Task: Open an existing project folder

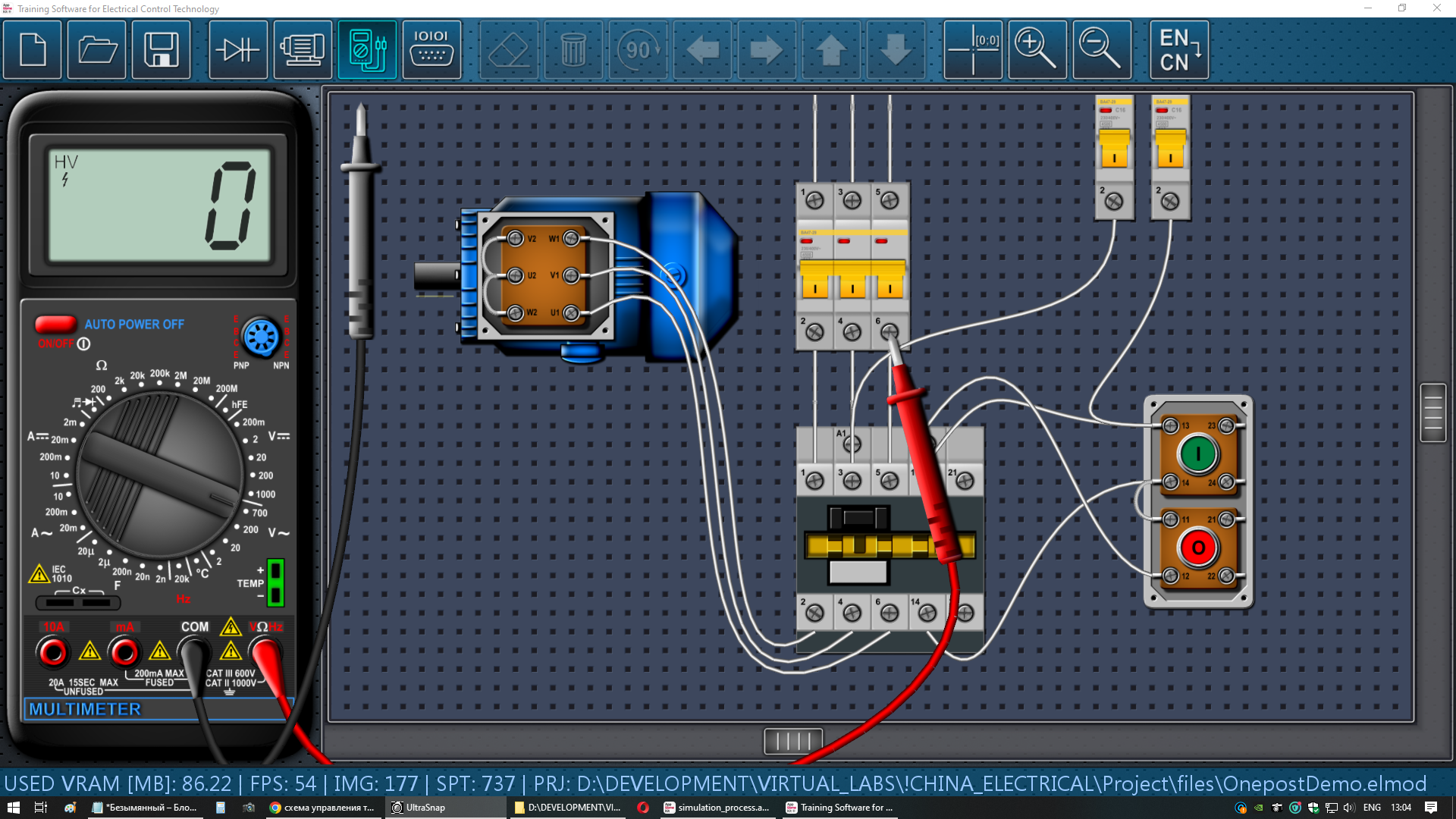Action: click(96, 50)
